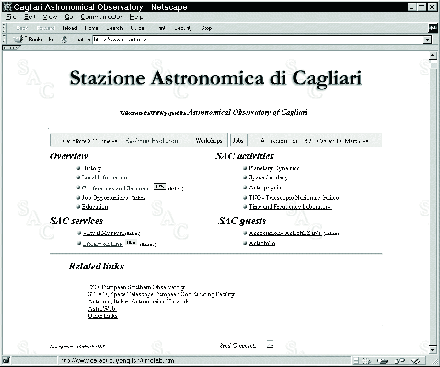440x367 pixels.
Task: Open the Go menu
Action: (69, 17)
